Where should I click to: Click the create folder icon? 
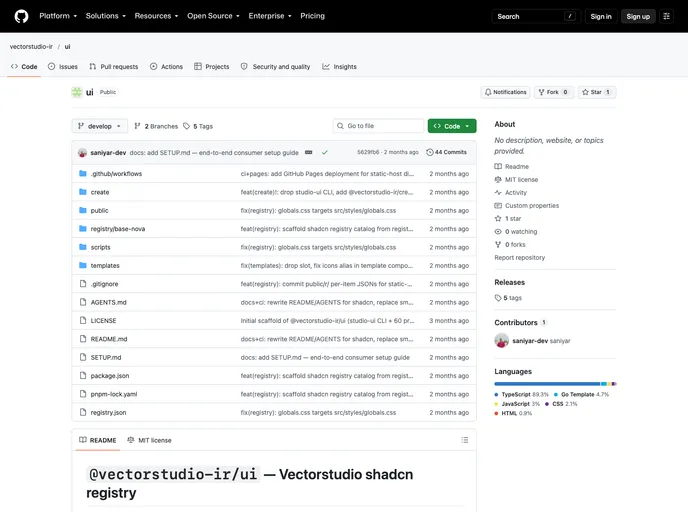point(82,192)
